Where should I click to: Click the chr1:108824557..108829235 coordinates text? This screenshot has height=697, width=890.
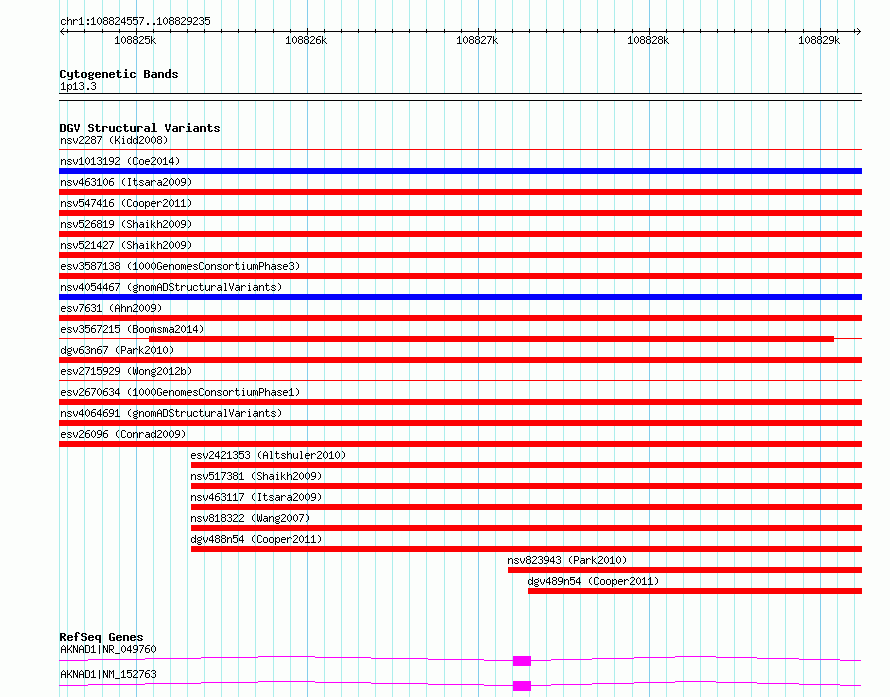click(x=135, y=21)
